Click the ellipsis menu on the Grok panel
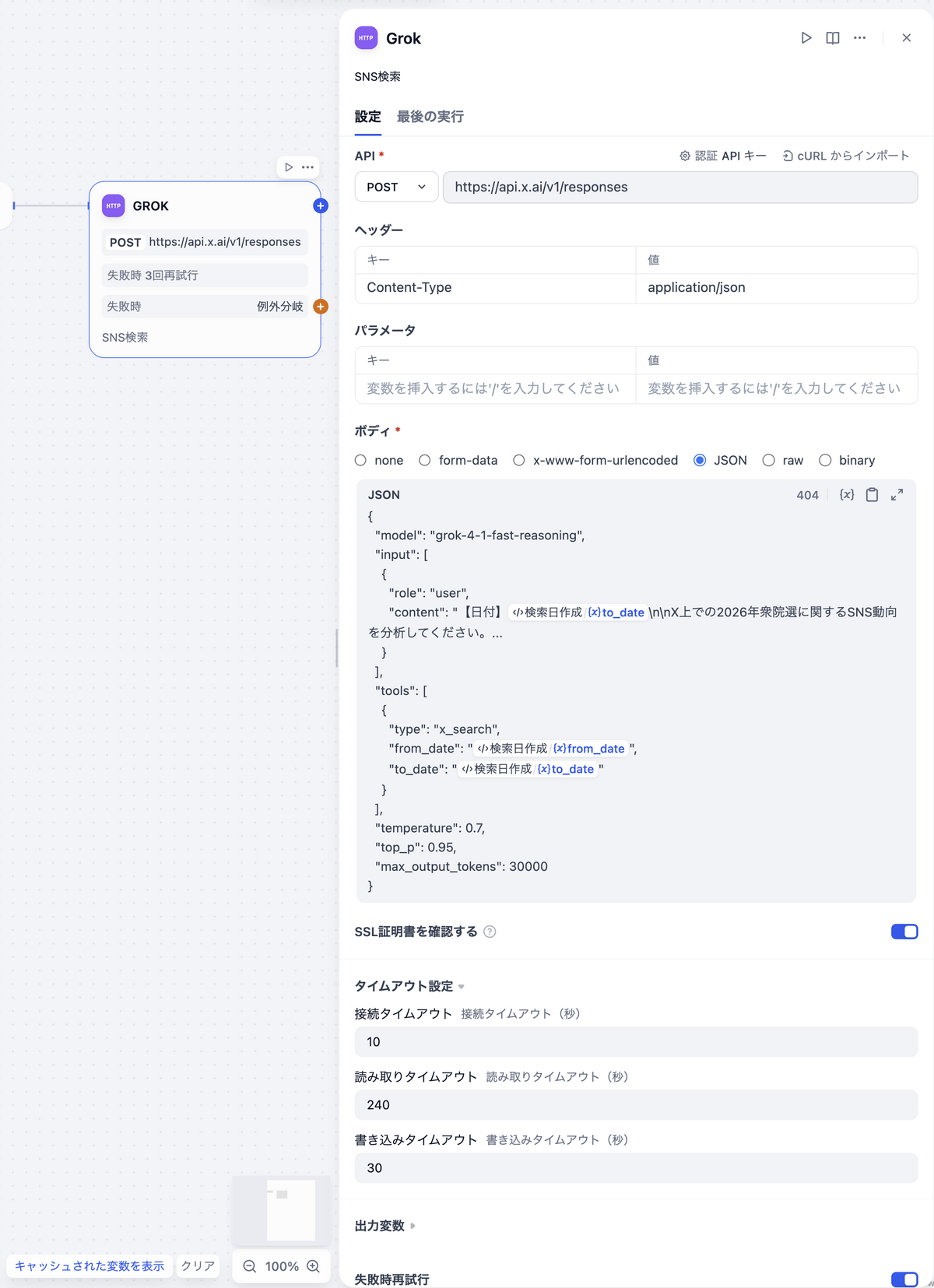 pos(859,37)
